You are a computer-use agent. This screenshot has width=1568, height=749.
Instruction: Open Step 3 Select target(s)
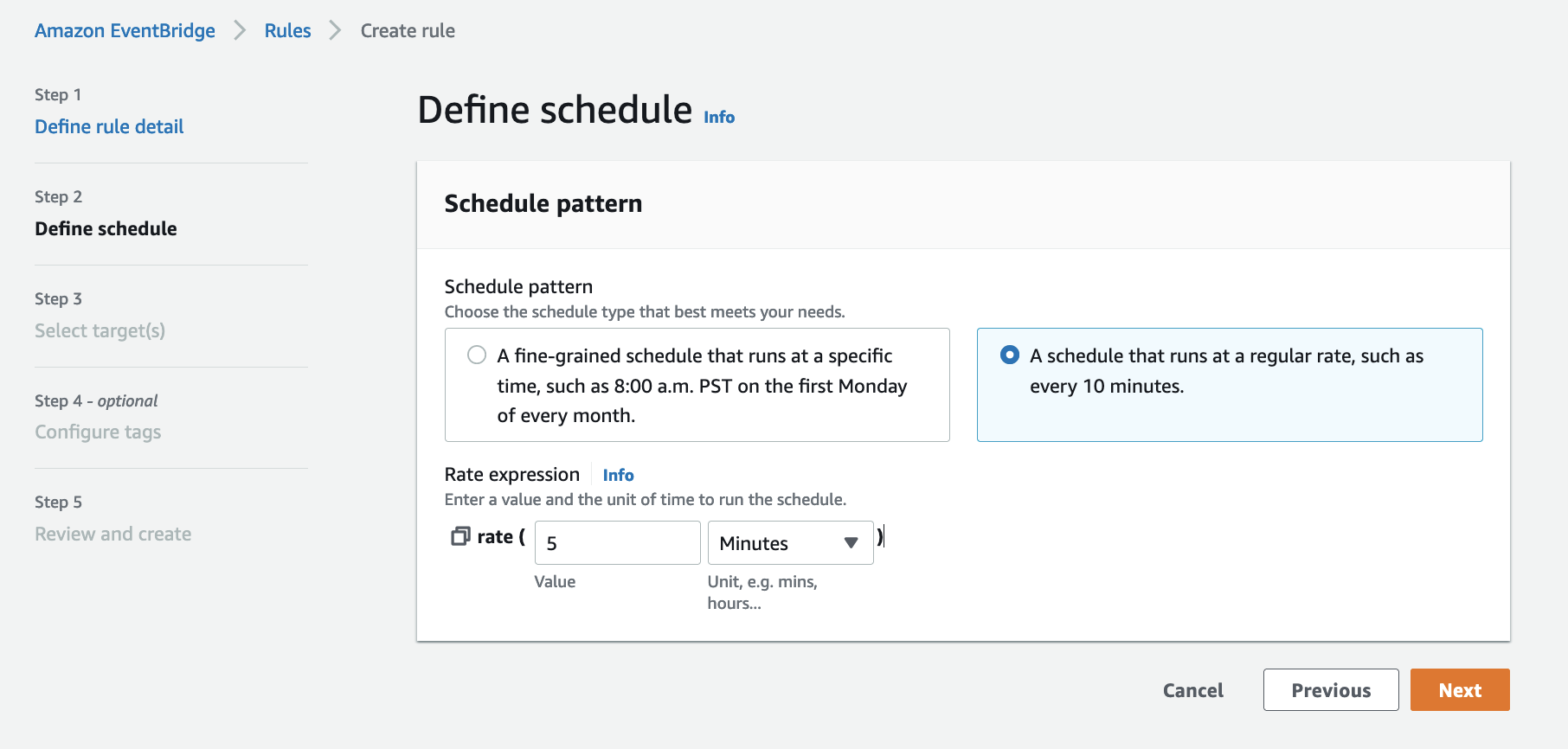pyautogui.click(x=100, y=330)
